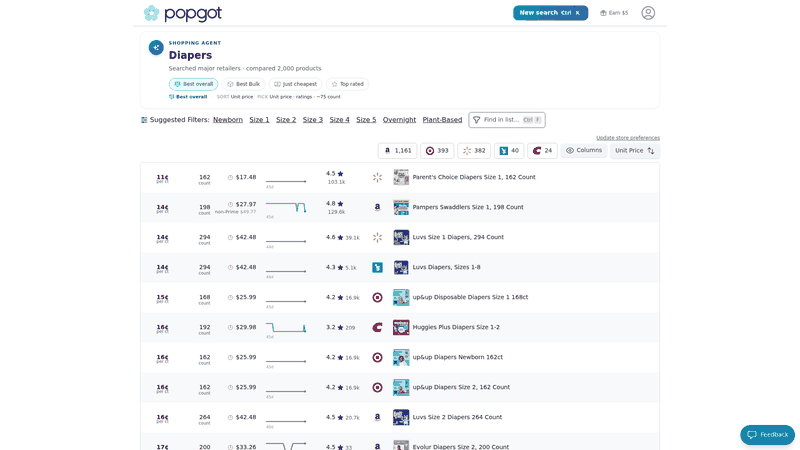Click Amazon icon on Pampers Swaddlers row

click(377, 207)
